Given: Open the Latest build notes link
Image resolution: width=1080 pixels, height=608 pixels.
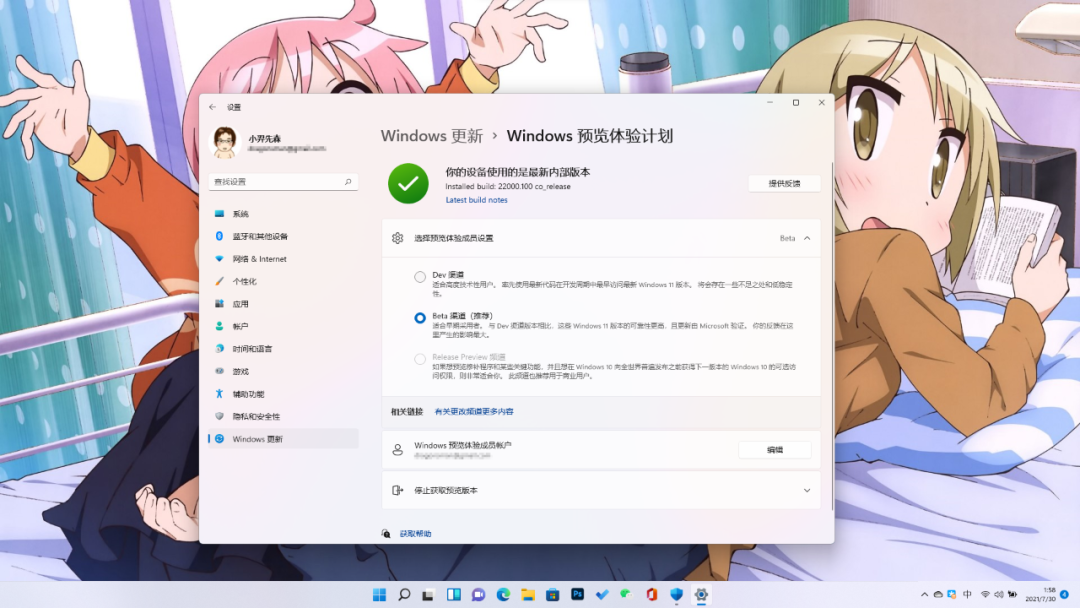Looking at the screenshot, I should tap(477, 200).
